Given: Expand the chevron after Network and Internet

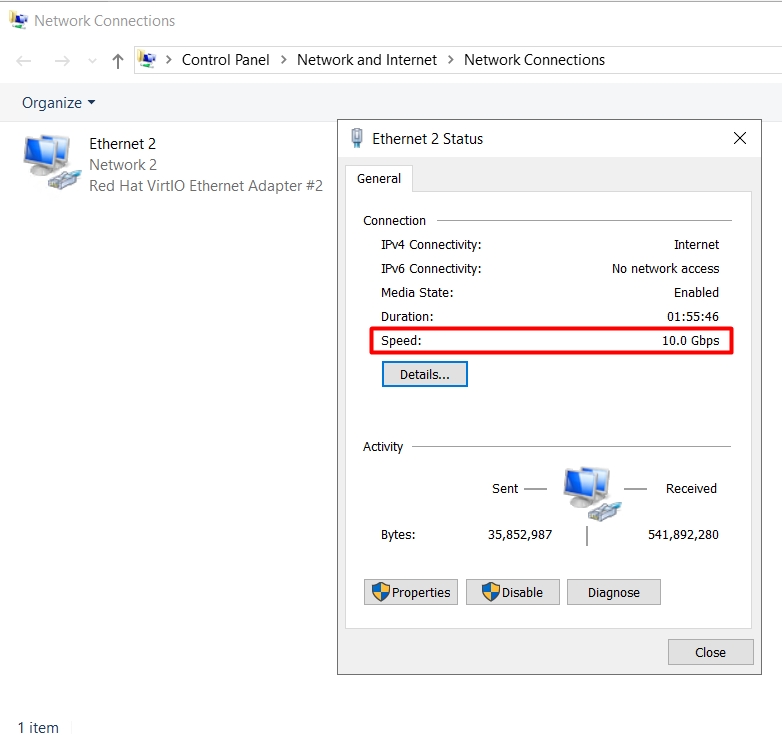Looking at the screenshot, I should coord(451,60).
